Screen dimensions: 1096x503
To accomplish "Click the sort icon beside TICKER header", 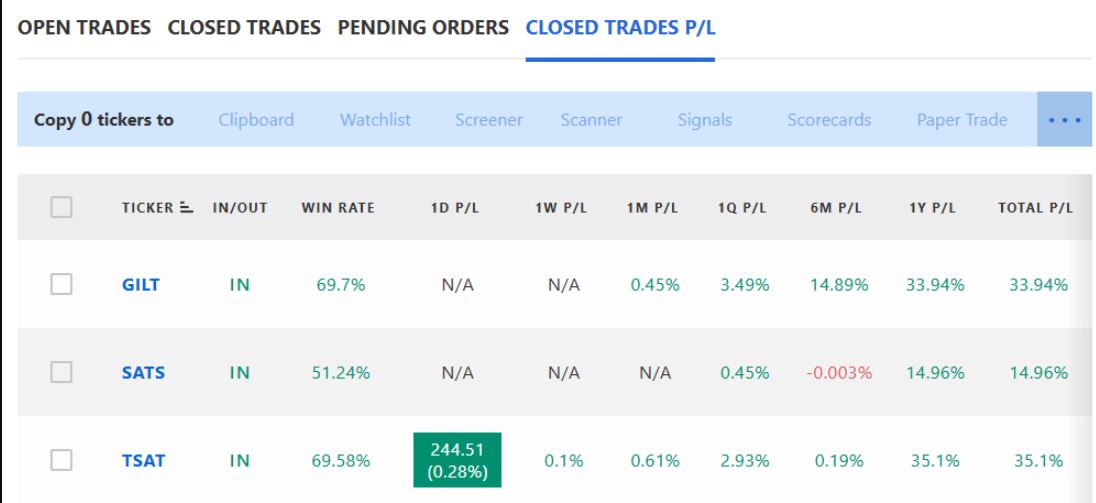I will point(186,207).
